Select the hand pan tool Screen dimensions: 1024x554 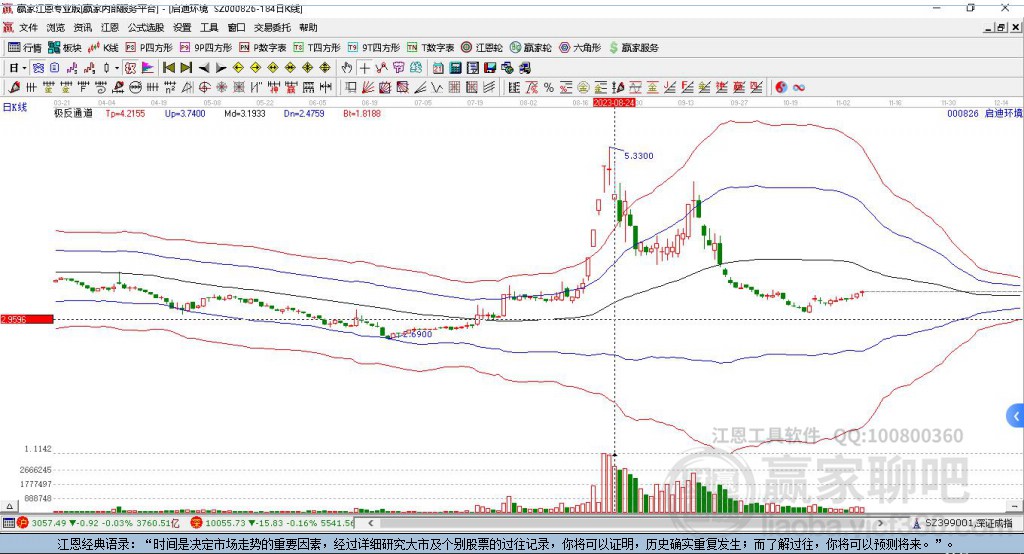point(347,68)
